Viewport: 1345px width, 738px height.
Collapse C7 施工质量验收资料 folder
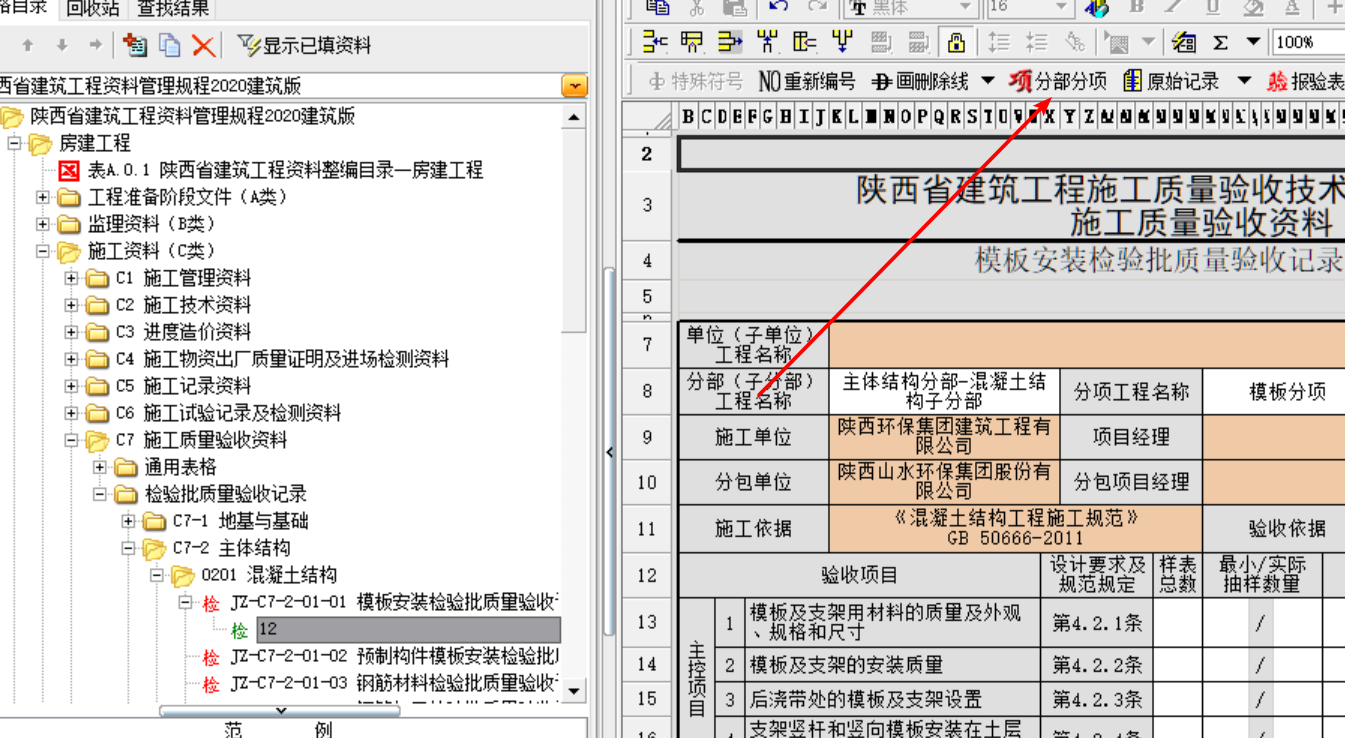[71, 441]
